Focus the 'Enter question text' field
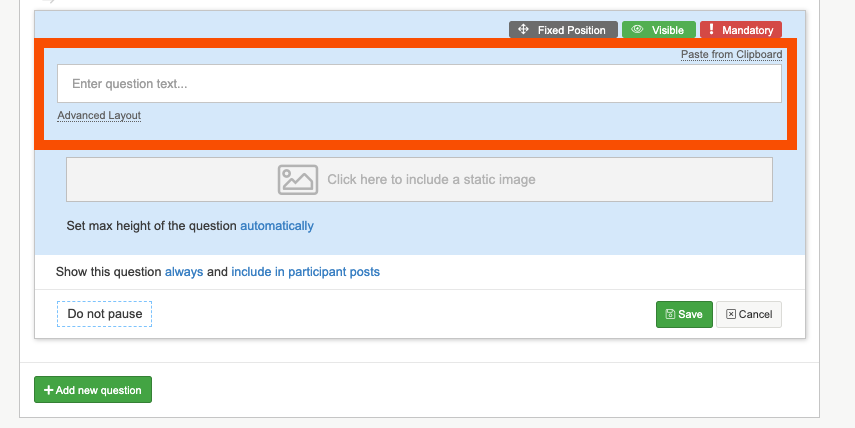855x428 pixels. coord(419,84)
